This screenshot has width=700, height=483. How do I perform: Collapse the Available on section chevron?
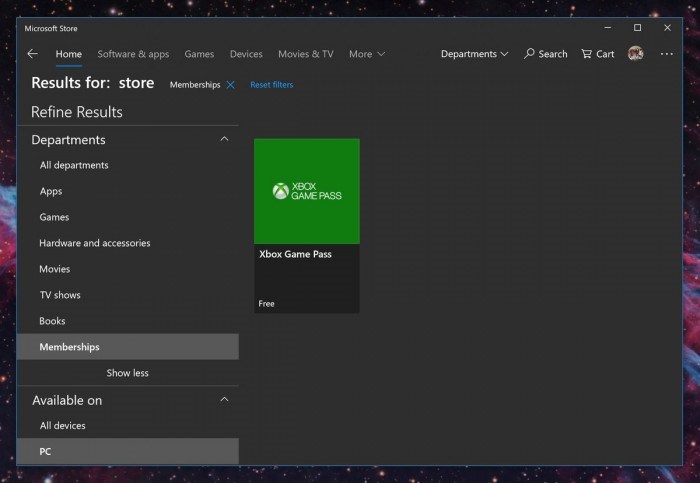click(x=225, y=400)
